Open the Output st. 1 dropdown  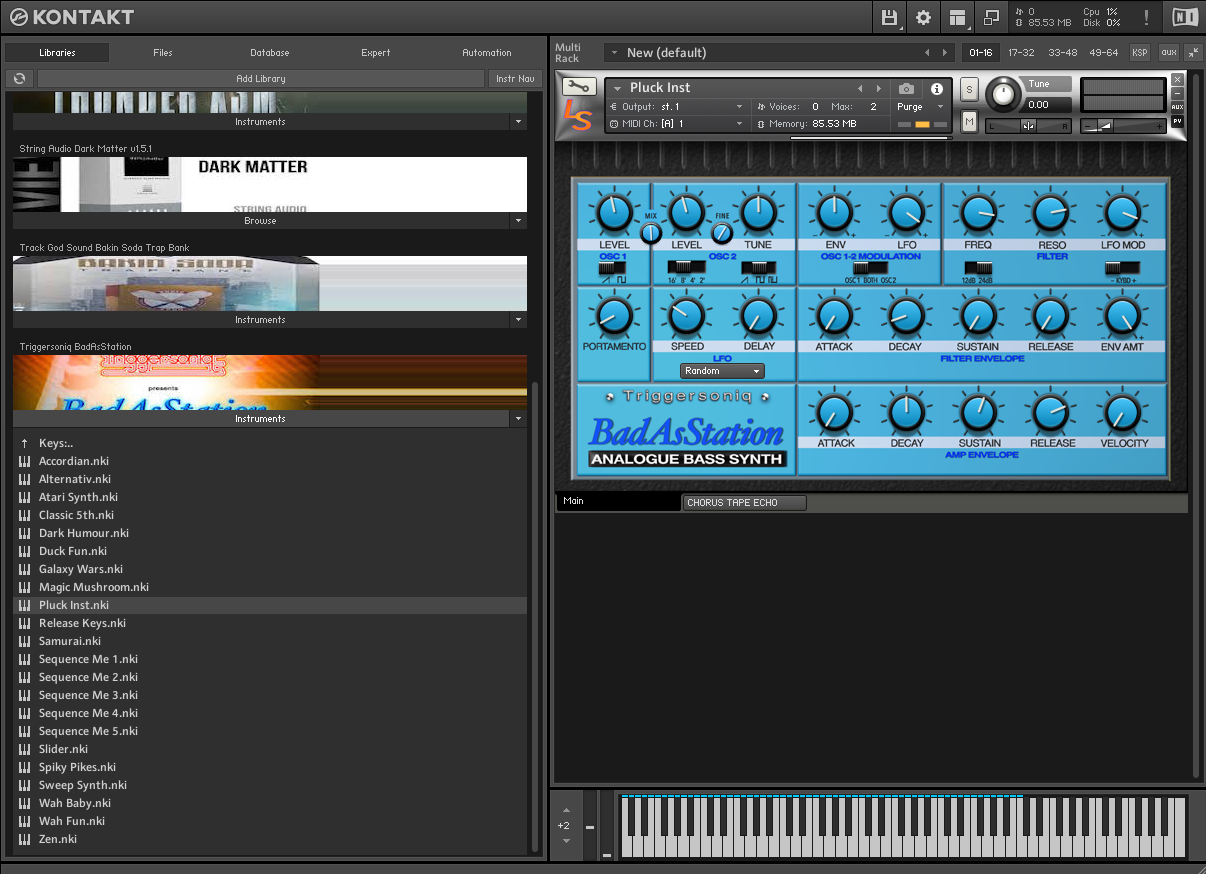coord(677,107)
